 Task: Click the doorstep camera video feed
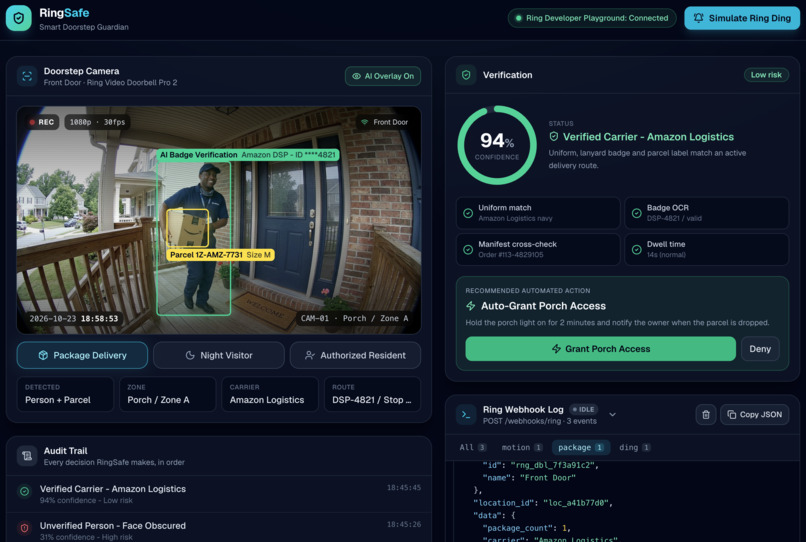pos(219,220)
